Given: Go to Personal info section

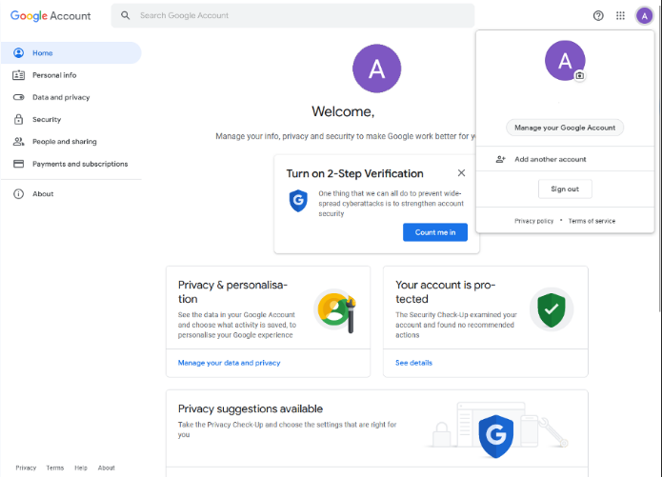Looking at the screenshot, I should (54, 75).
